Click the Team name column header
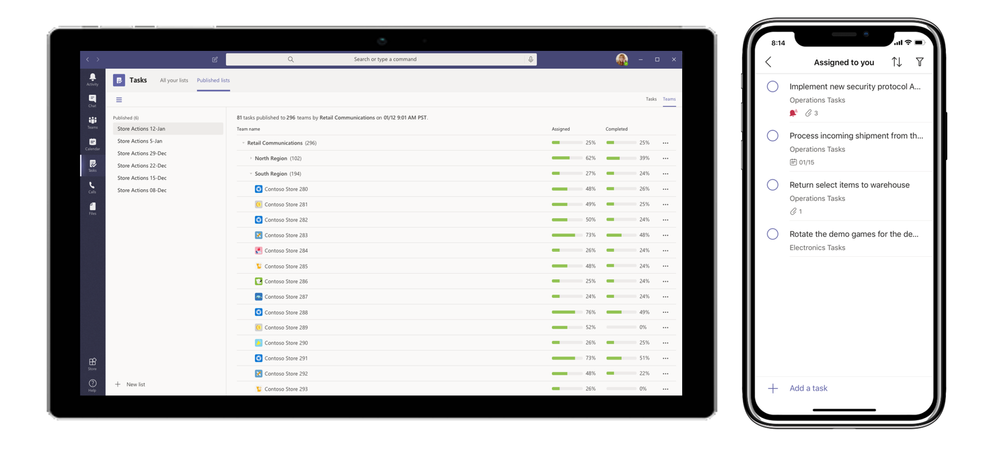Screen dimensions: 999x453 click(x=248, y=129)
